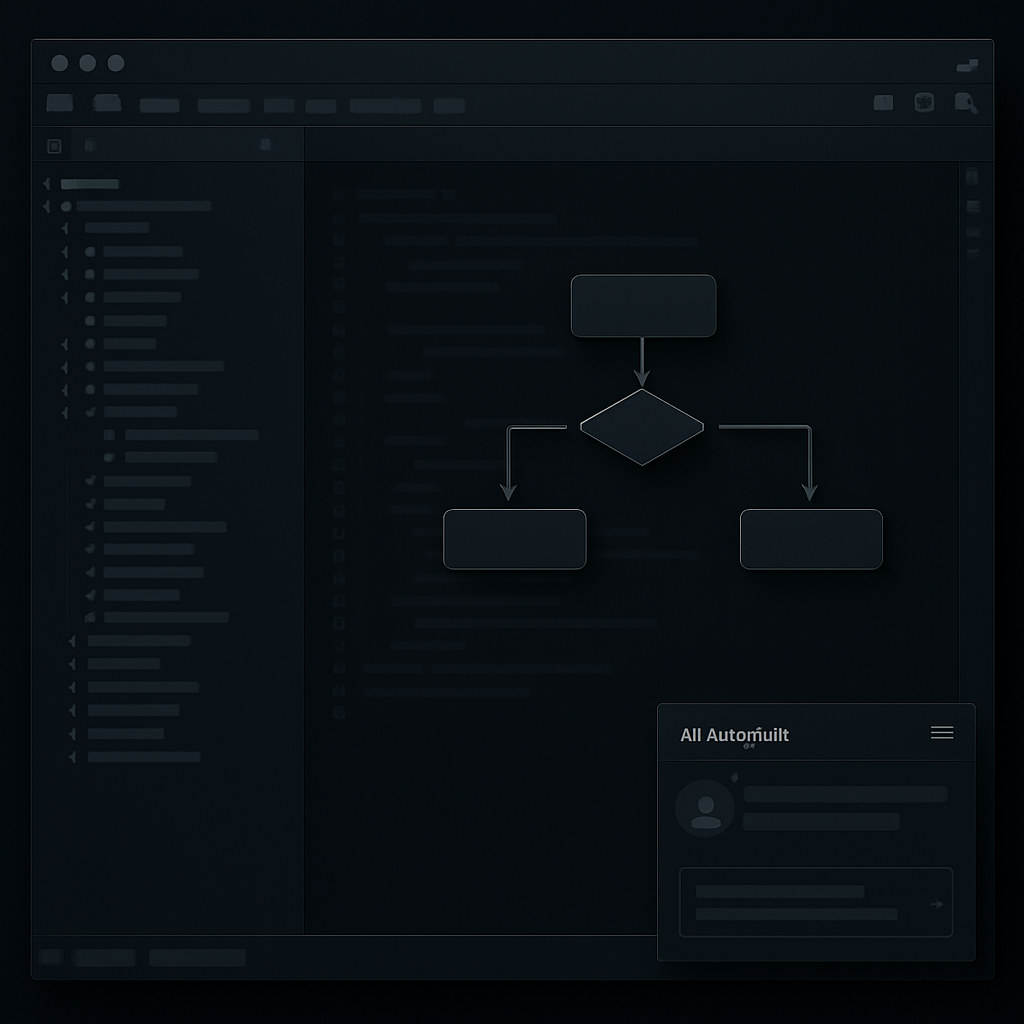Select the top rectangle node of the flowchart
The height and width of the screenshot is (1024, 1024).
pyautogui.click(x=643, y=306)
